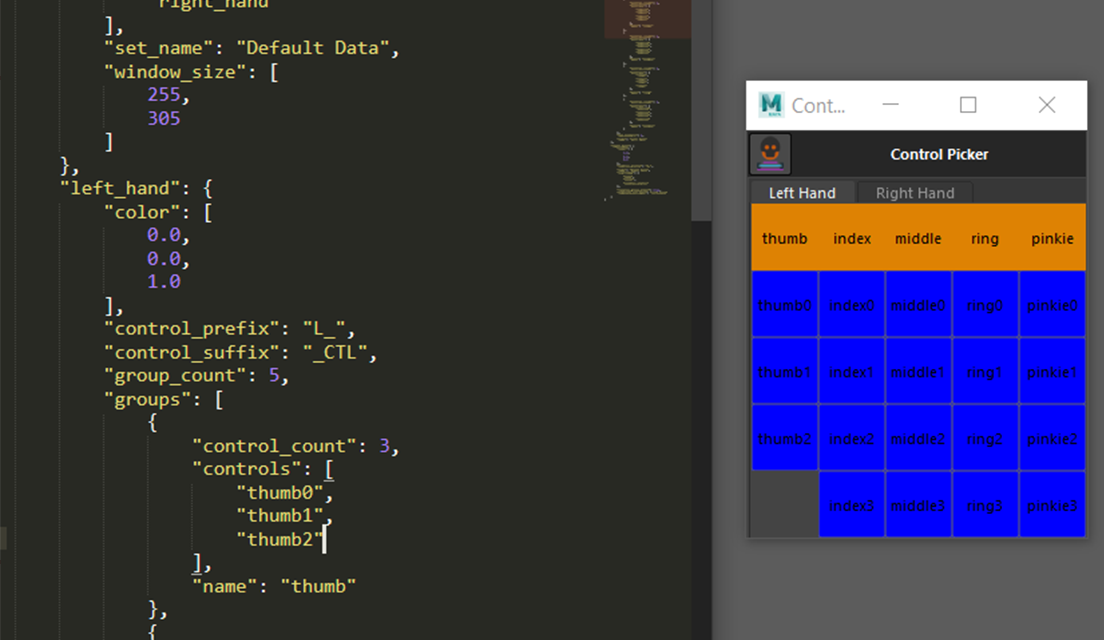The width and height of the screenshot is (1104, 640).
Task: Click the index3 control button
Action: [x=851, y=505]
